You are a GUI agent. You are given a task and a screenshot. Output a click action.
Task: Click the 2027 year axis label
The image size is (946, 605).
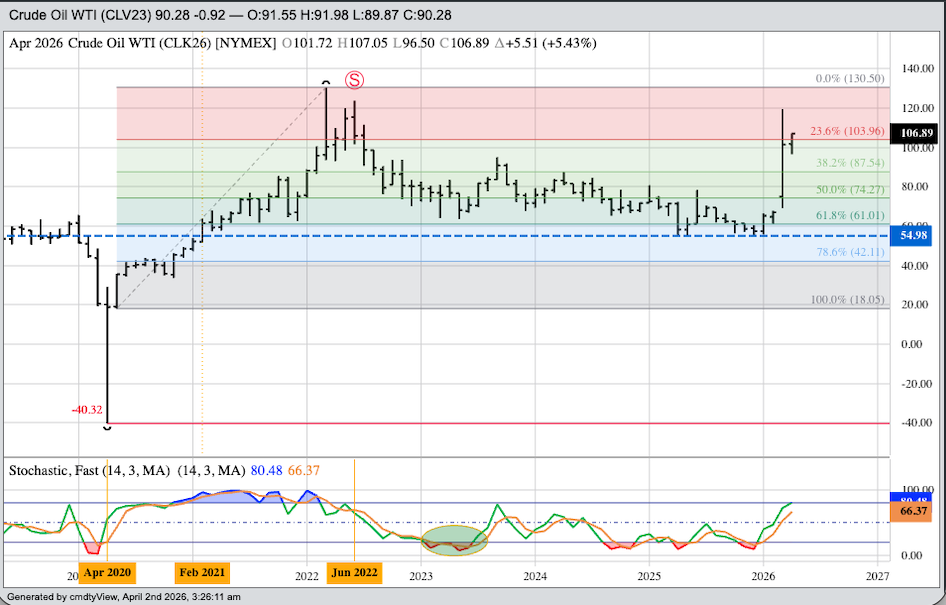[x=877, y=577]
